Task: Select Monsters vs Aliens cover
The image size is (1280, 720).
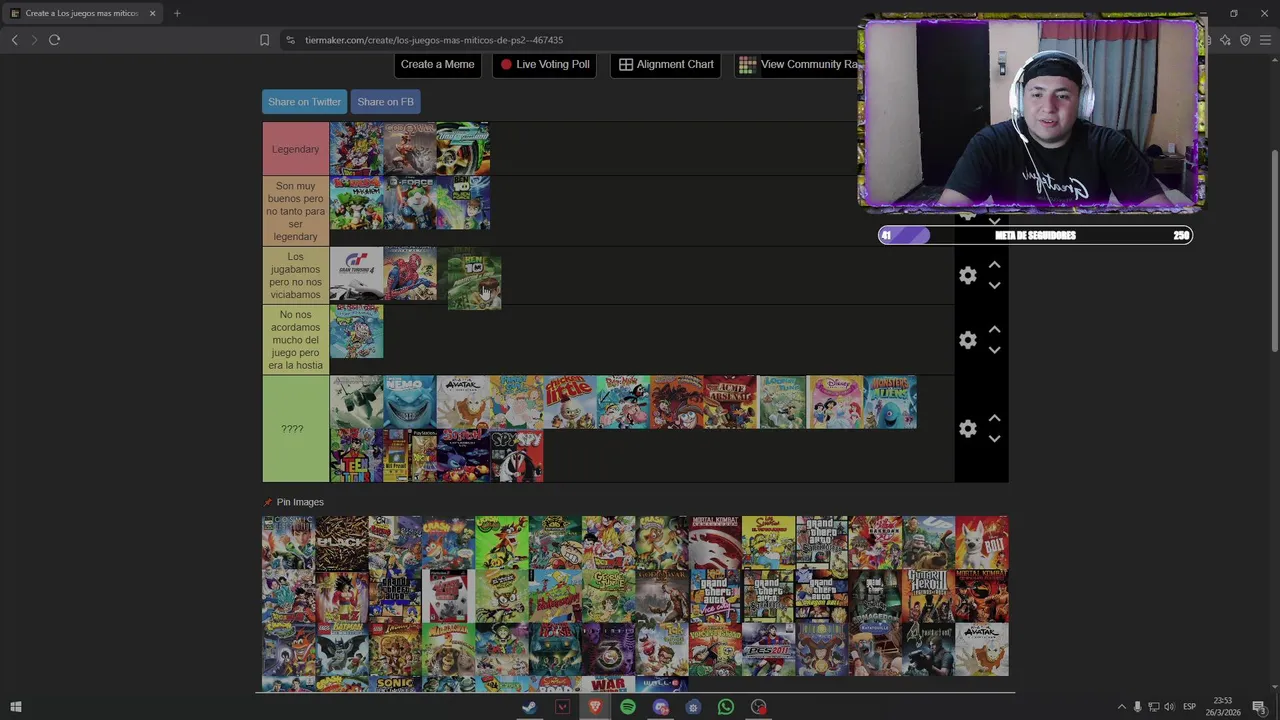Action: click(x=890, y=402)
